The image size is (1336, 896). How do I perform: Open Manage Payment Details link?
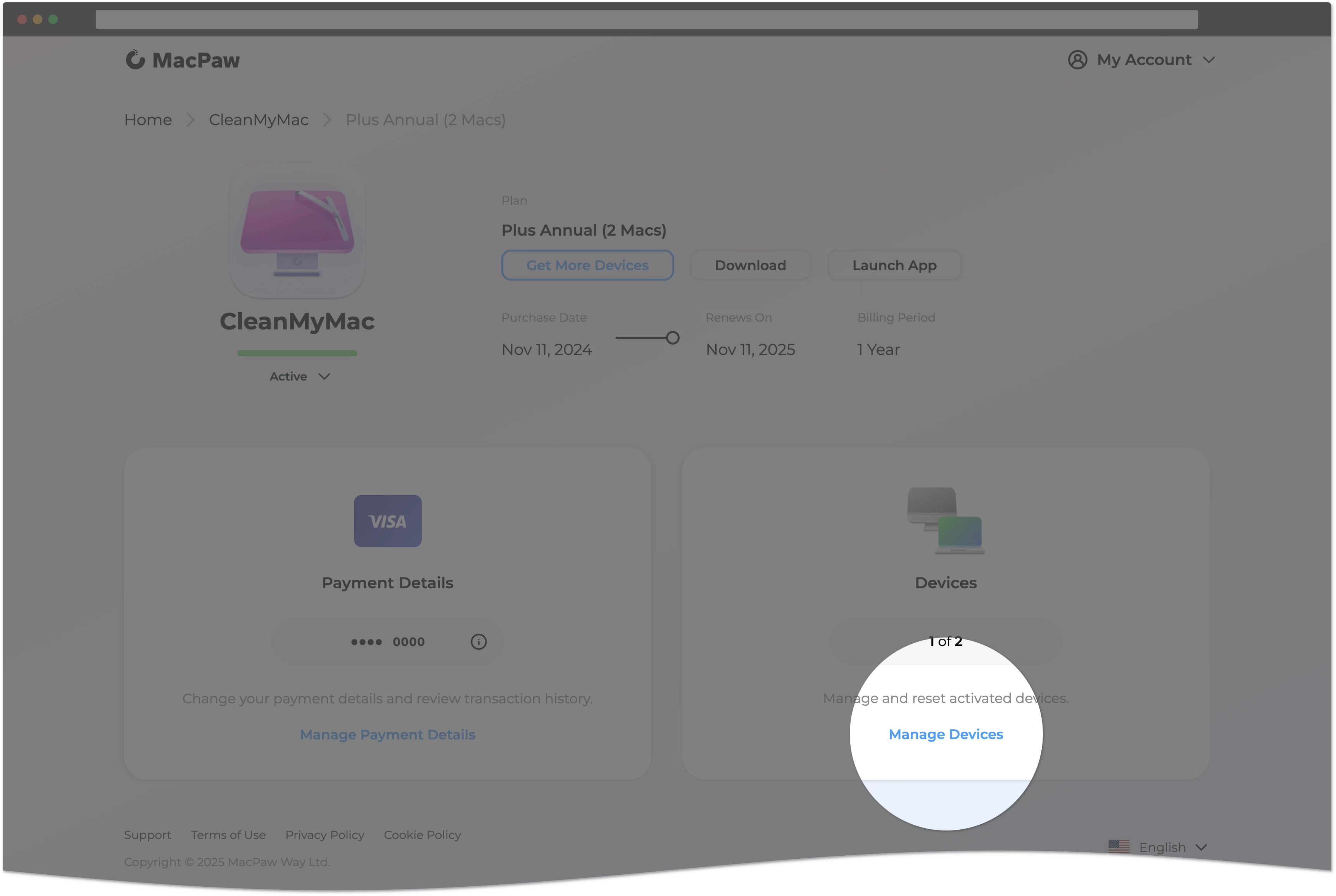click(388, 735)
